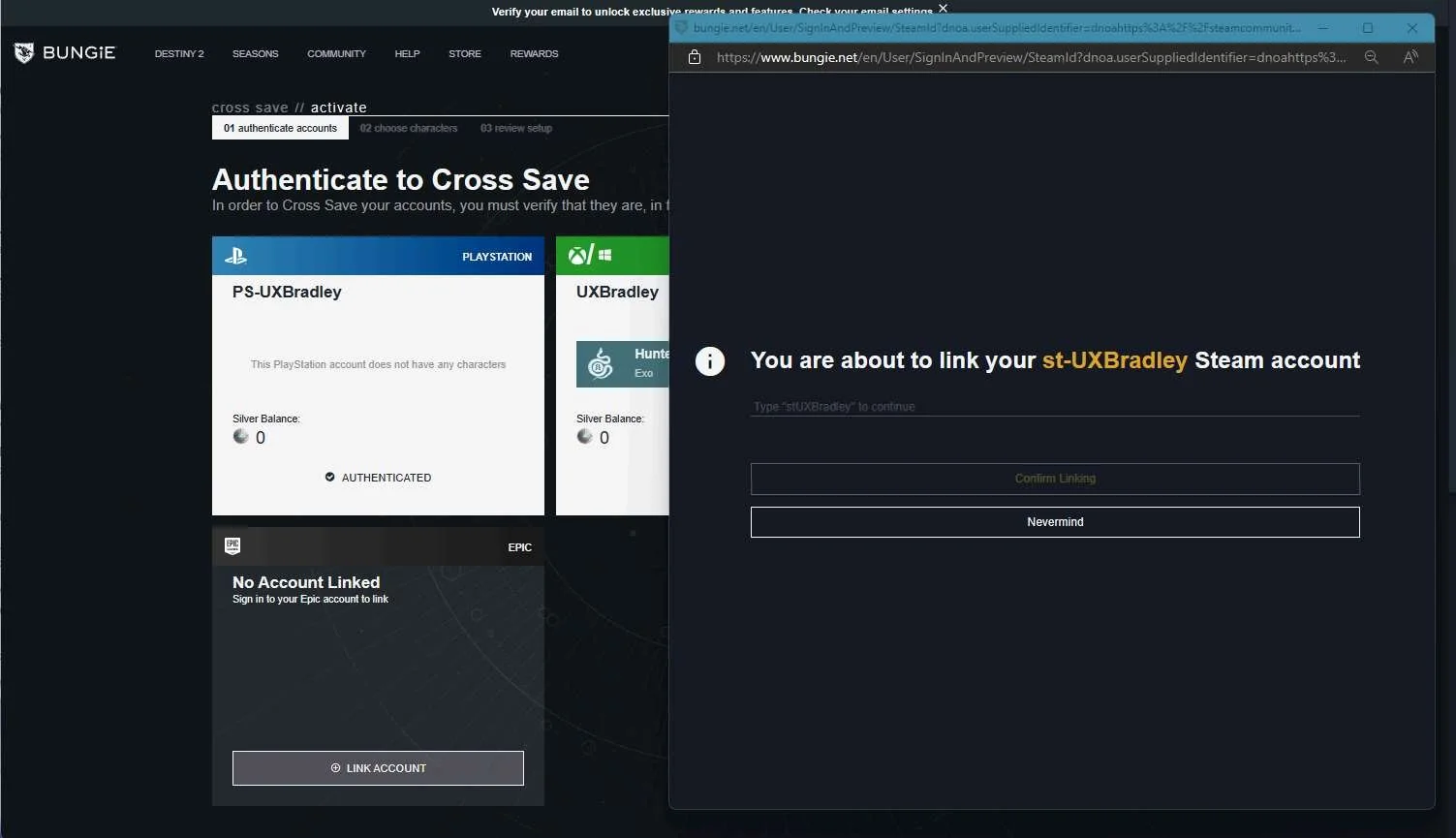The image size is (1456, 838).
Task: Switch to the 03 review setup step
Action: (x=516, y=128)
